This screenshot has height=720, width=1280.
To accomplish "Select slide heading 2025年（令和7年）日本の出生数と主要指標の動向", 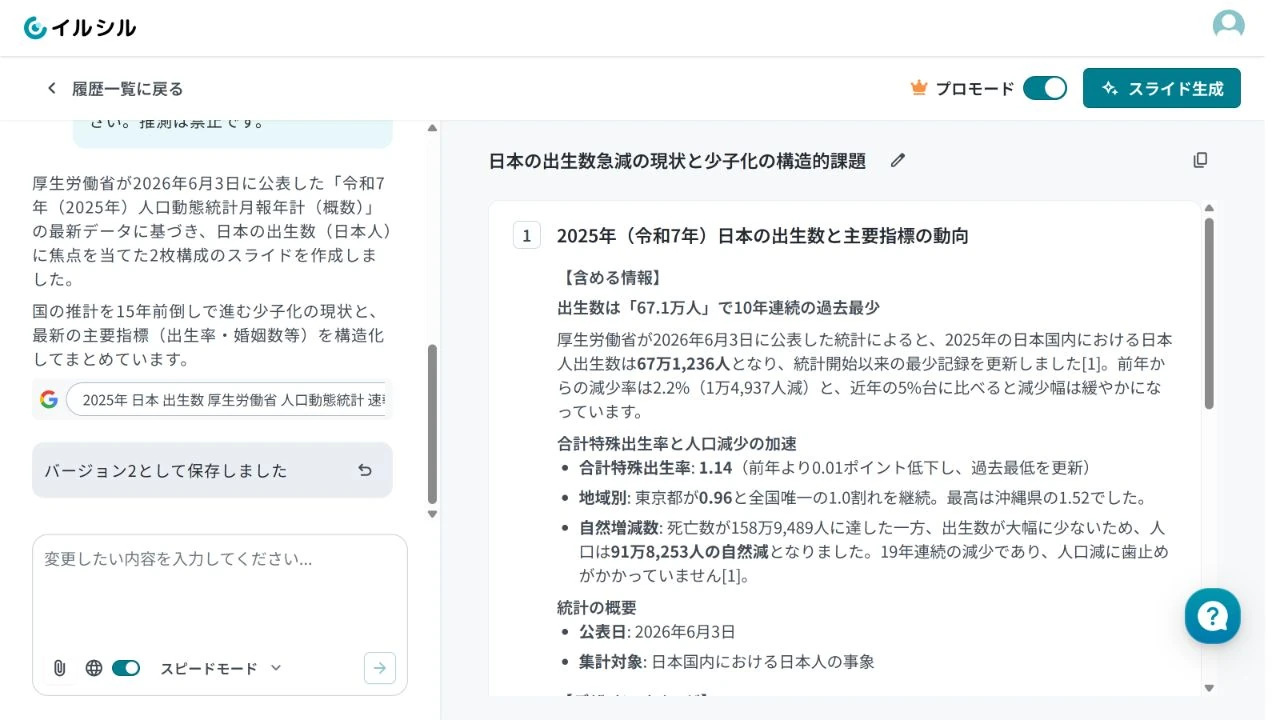I will tap(763, 236).
